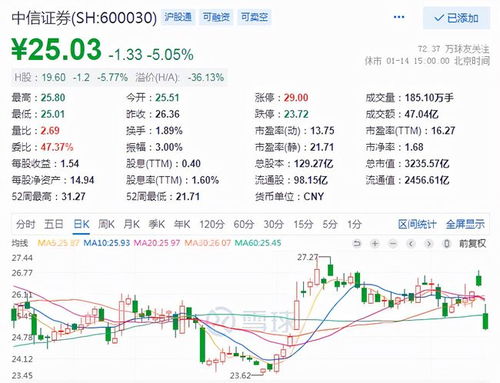Click the 可融资 tag
Screen dimensions: 500x383
(216, 17)
